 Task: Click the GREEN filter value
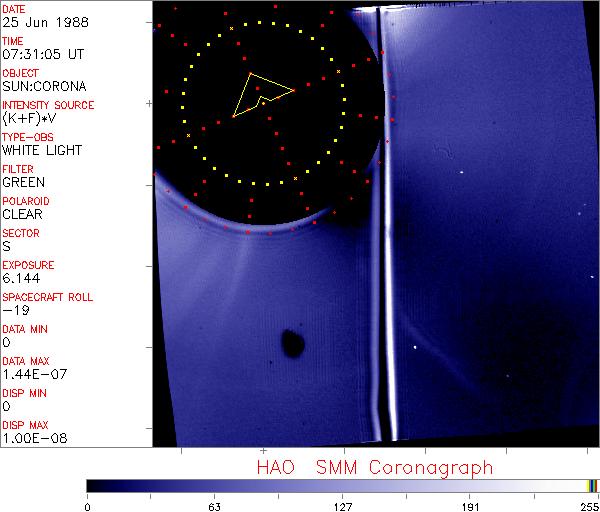[23, 182]
